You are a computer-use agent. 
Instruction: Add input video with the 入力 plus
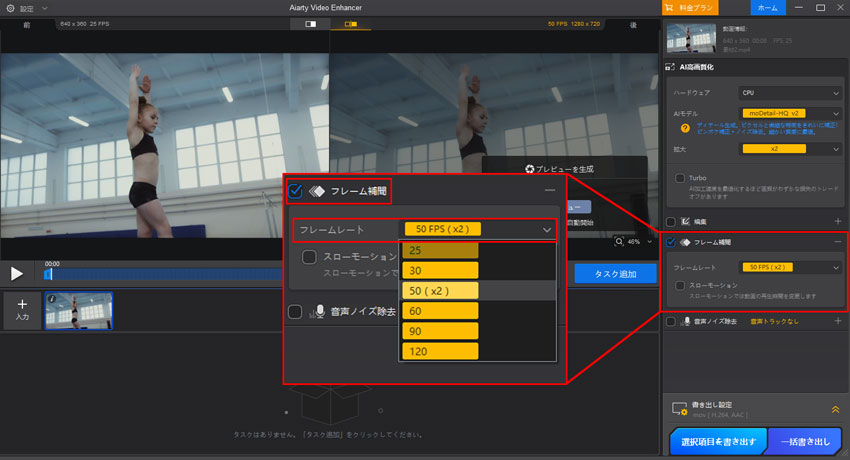tap(22, 310)
